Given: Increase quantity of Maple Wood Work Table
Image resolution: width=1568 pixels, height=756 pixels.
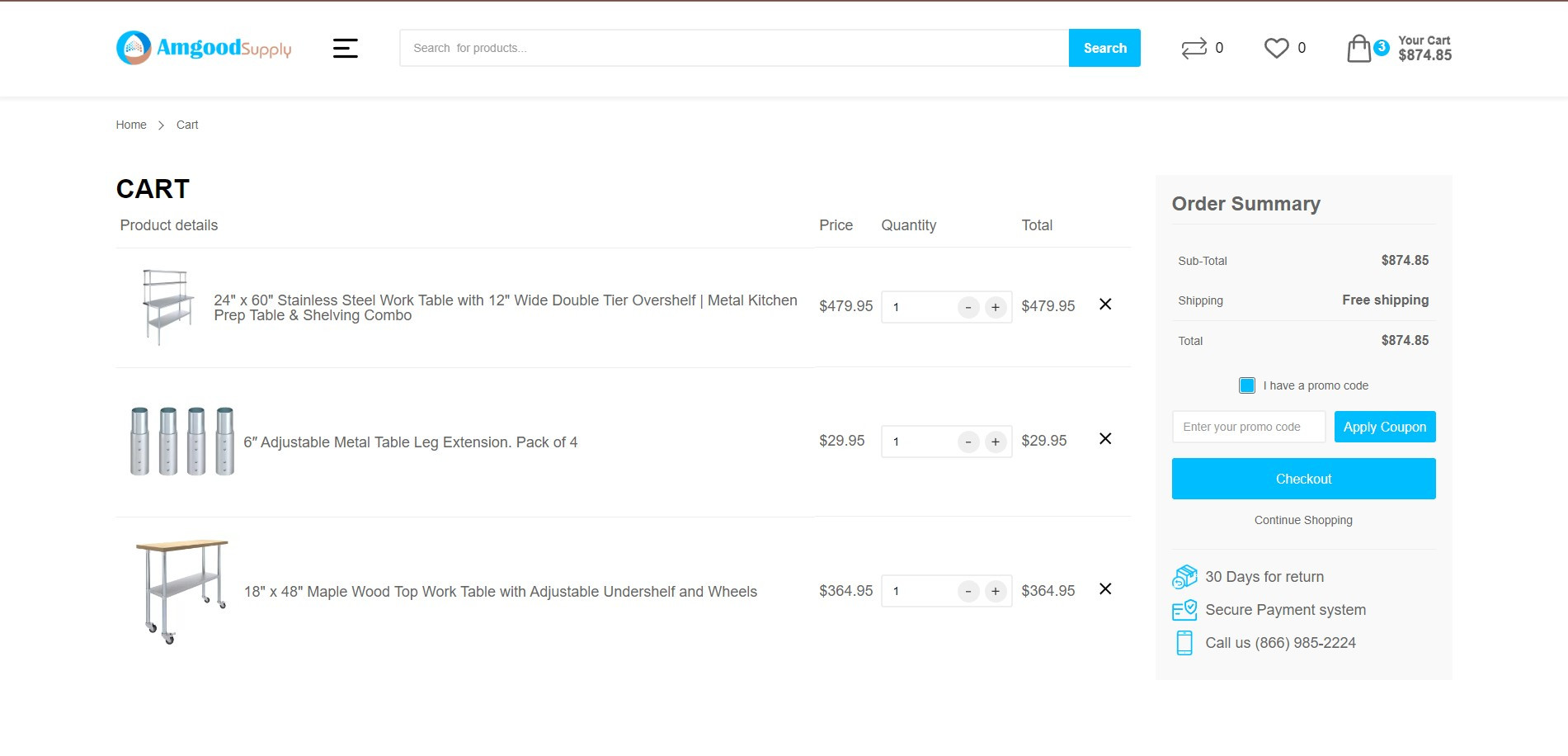Looking at the screenshot, I should click(996, 592).
